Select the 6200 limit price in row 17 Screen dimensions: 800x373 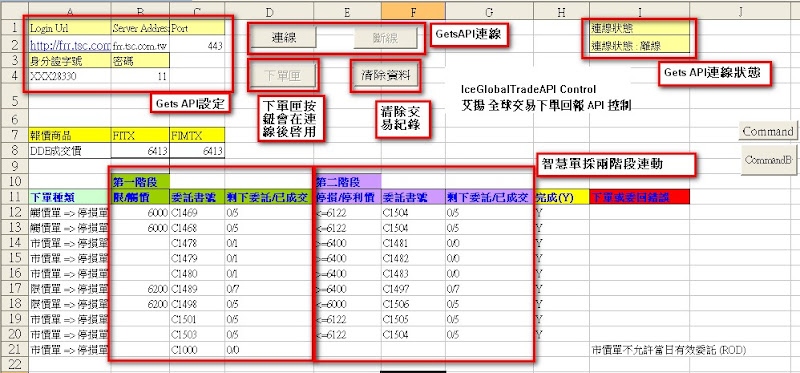tap(140, 289)
